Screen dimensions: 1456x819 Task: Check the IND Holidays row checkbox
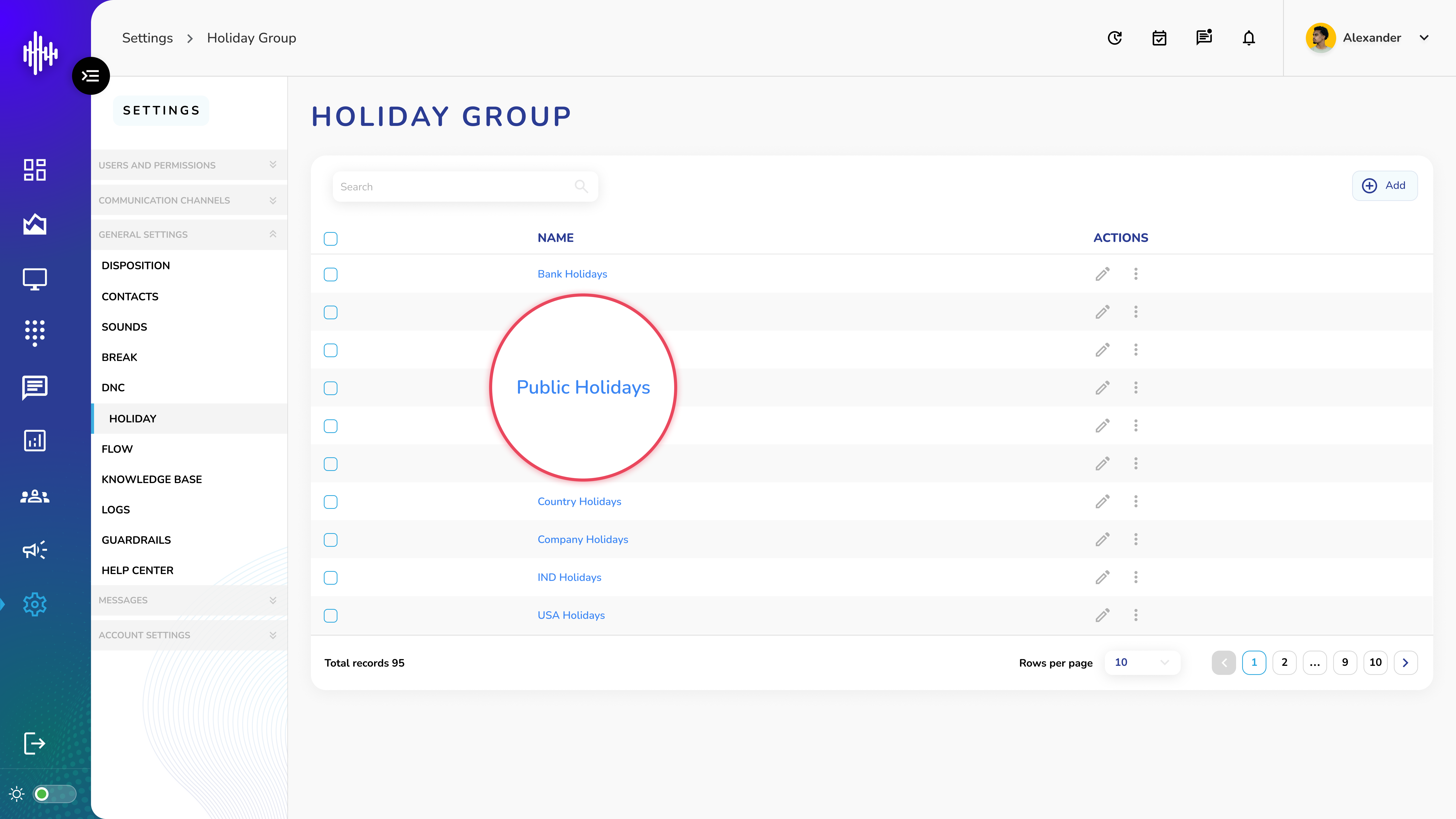[x=331, y=578]
